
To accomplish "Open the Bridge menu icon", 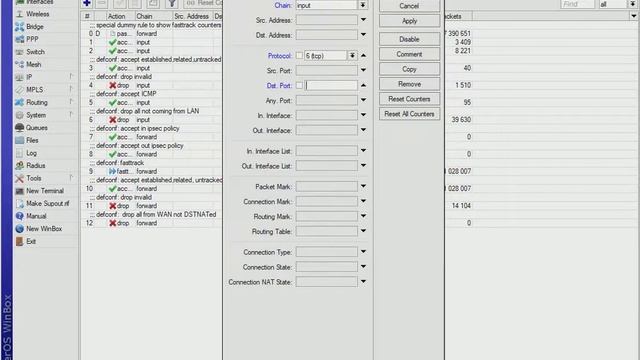I will coord(19,27).
